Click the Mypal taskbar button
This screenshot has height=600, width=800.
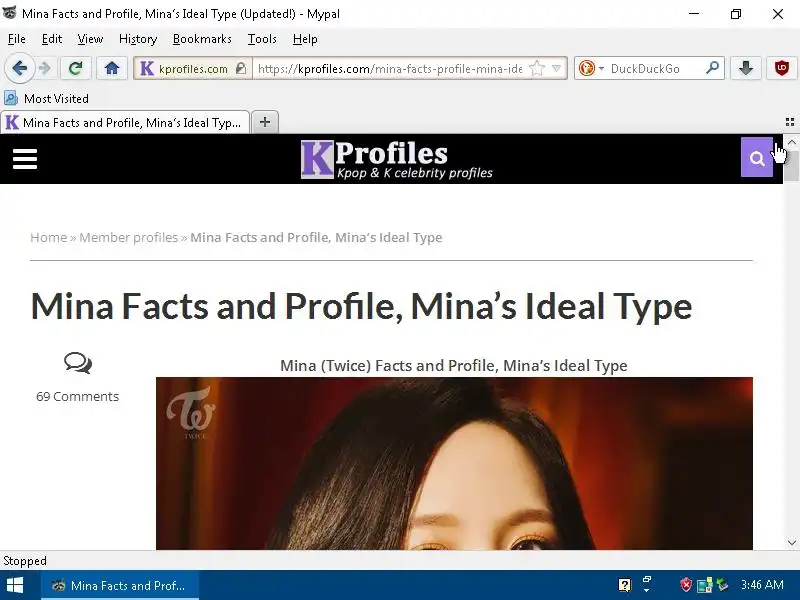click(x=120, y=585)
